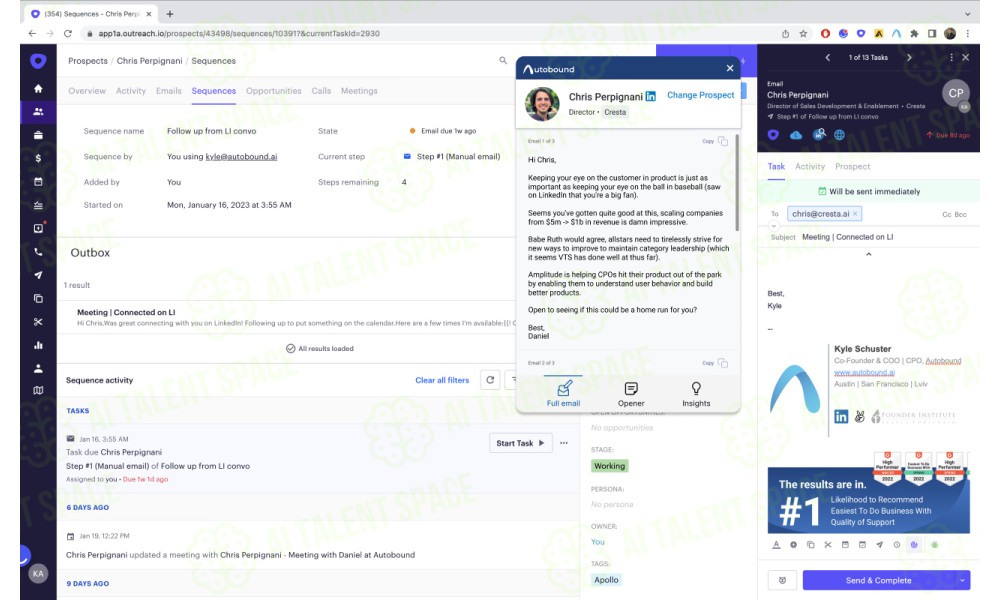
Task: Click the Change Prospect link
Action: pos(701,95)
